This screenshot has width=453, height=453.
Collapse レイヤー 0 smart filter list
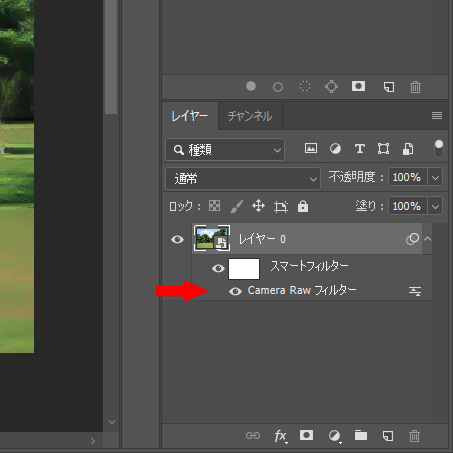(x=427, y=239)
